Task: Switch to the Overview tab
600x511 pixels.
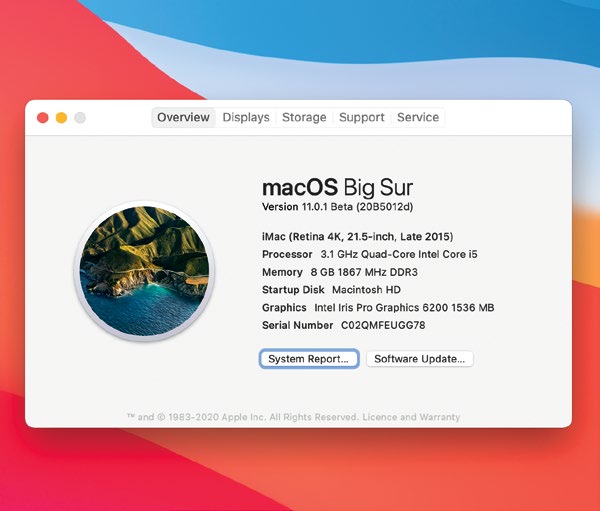Action: (x=183, y=117)
